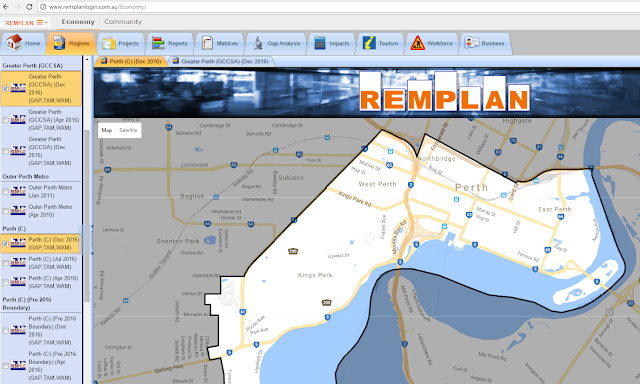Click Greater Perth (GCCSA) (Apr 2016) dataset icon

18,120
